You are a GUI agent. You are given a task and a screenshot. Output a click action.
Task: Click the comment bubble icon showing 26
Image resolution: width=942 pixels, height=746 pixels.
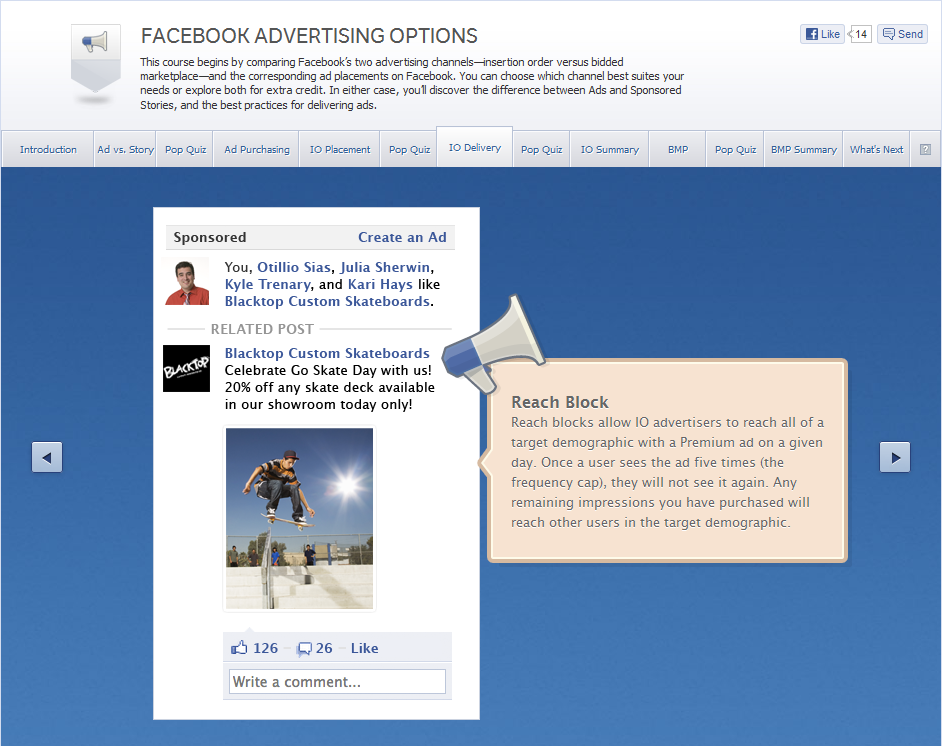pos(305,649)
